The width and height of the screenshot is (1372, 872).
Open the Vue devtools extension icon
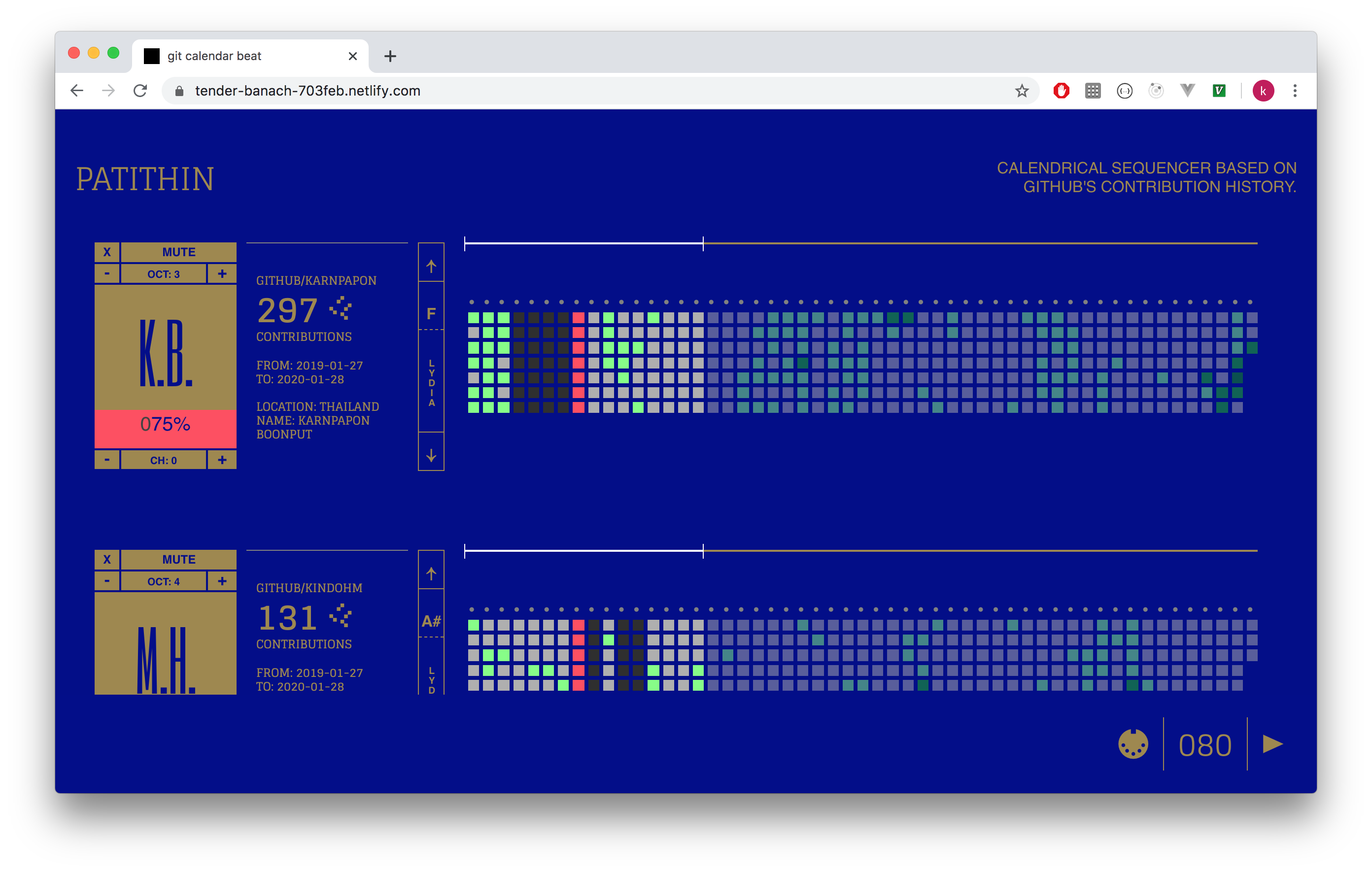[1187, 91]
